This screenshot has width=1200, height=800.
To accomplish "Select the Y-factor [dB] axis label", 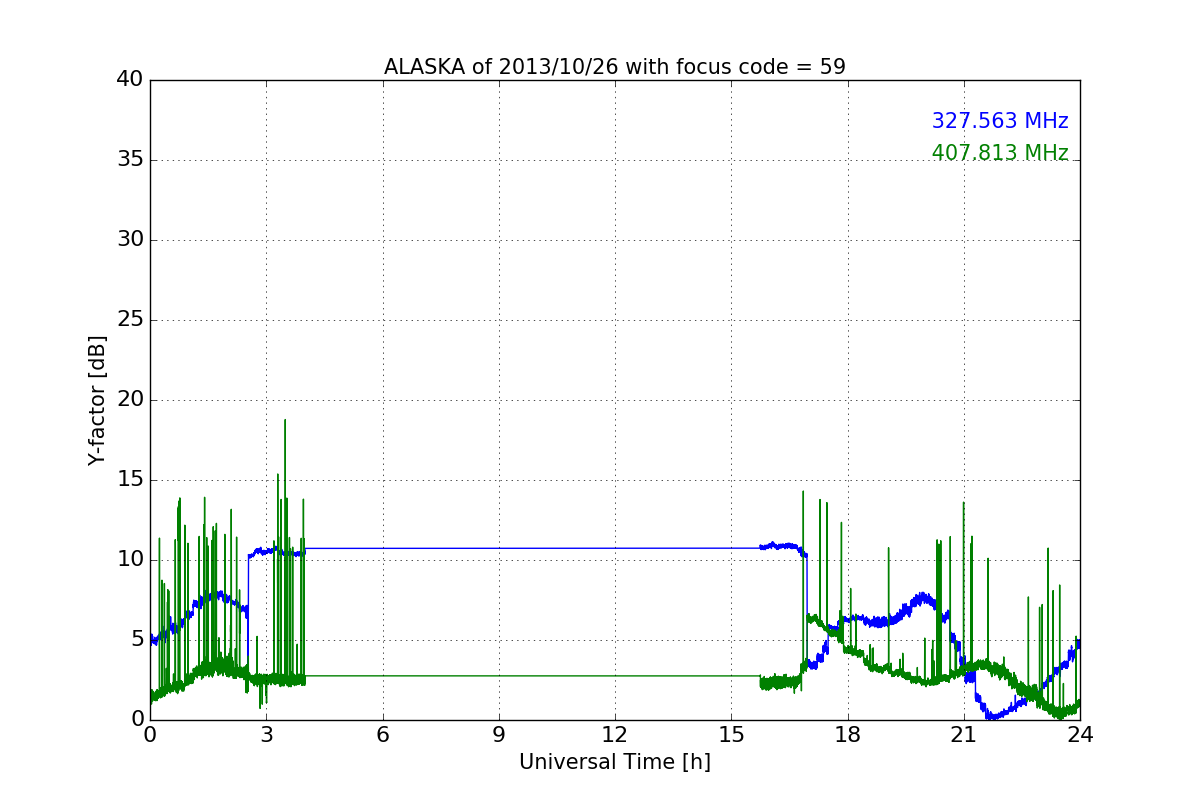I will pyautogui.click(x=97, y=400).
